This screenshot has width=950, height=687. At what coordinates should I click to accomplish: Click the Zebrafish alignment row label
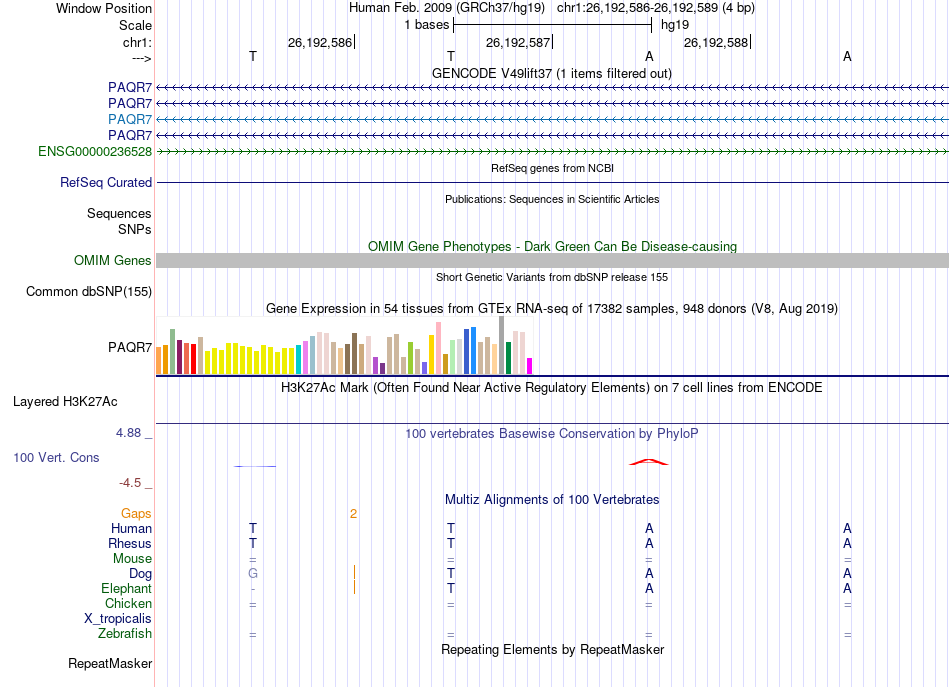125,634
